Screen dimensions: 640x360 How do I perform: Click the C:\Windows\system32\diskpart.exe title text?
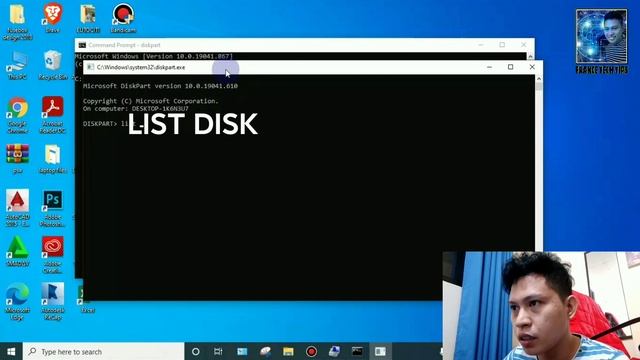click(x=141, y=67)
